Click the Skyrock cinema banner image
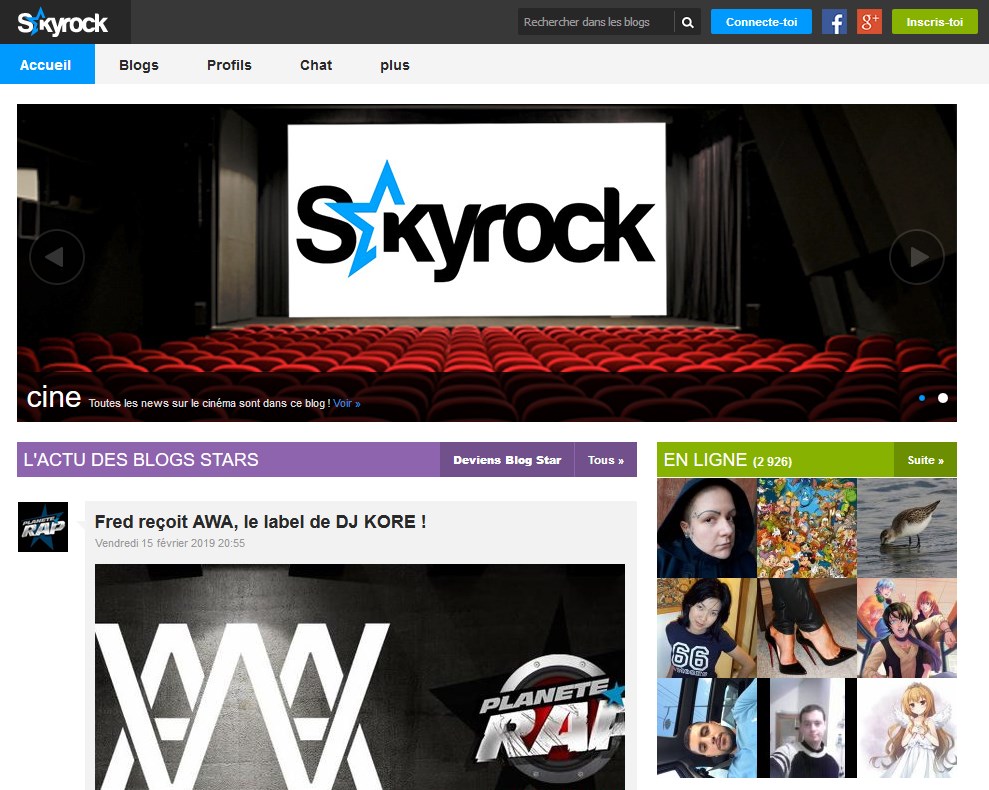 click(x=486, y=262)
